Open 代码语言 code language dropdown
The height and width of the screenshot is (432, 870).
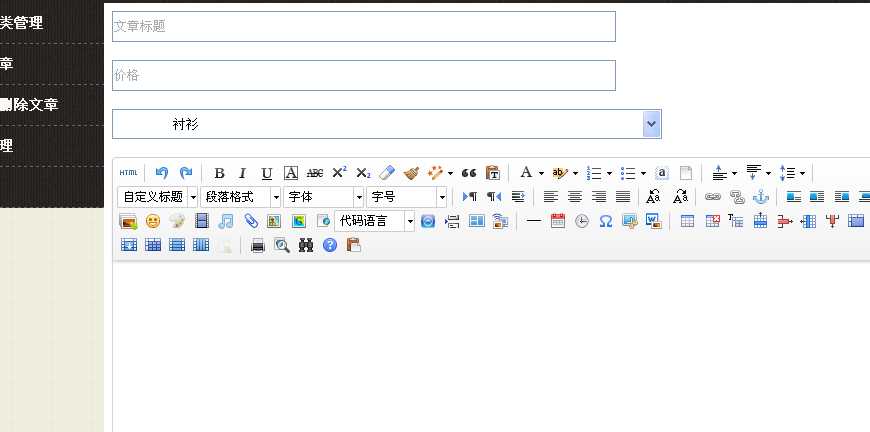375,221
